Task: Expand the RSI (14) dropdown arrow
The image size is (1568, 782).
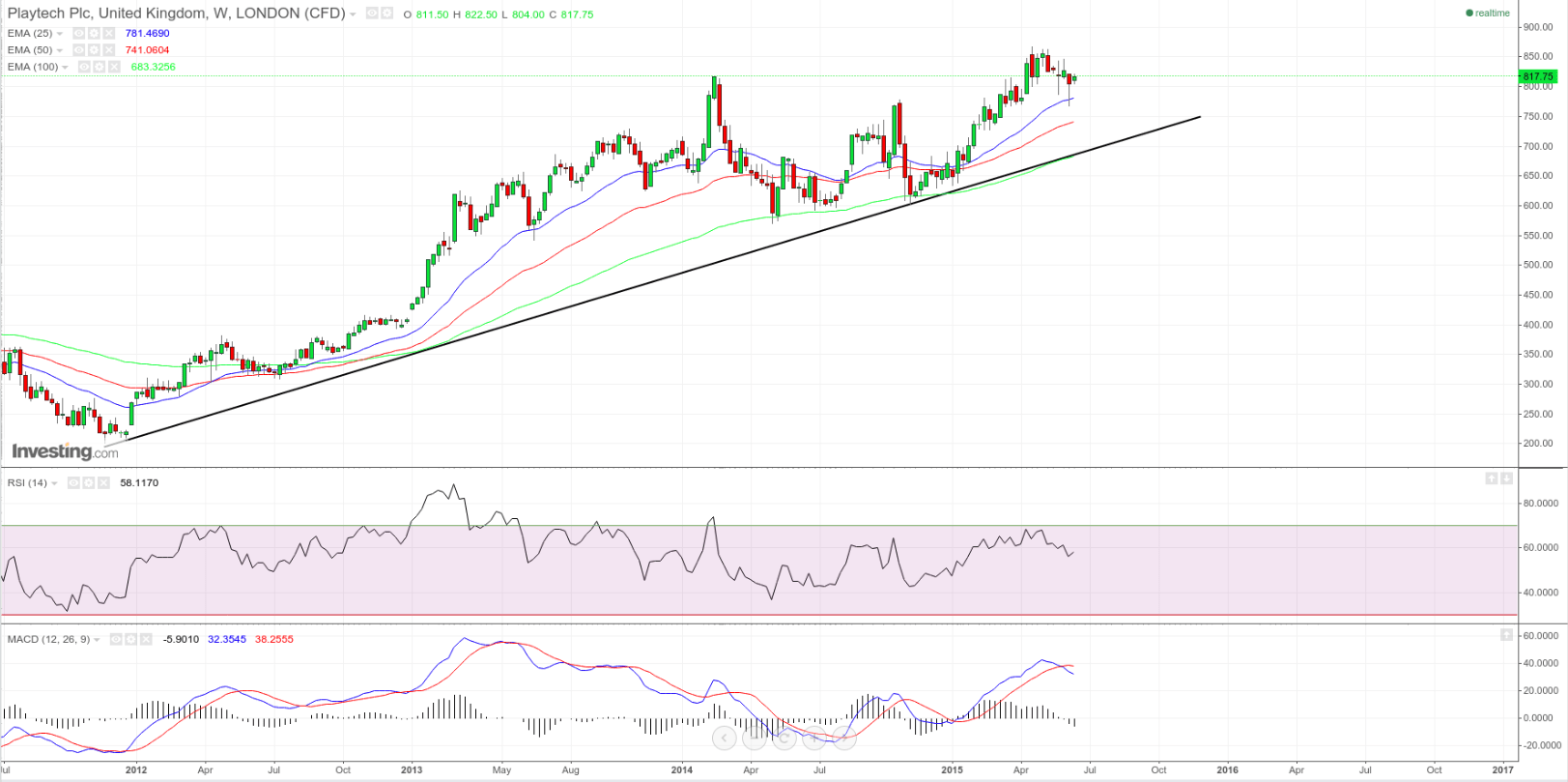Action: pos(54,483)
